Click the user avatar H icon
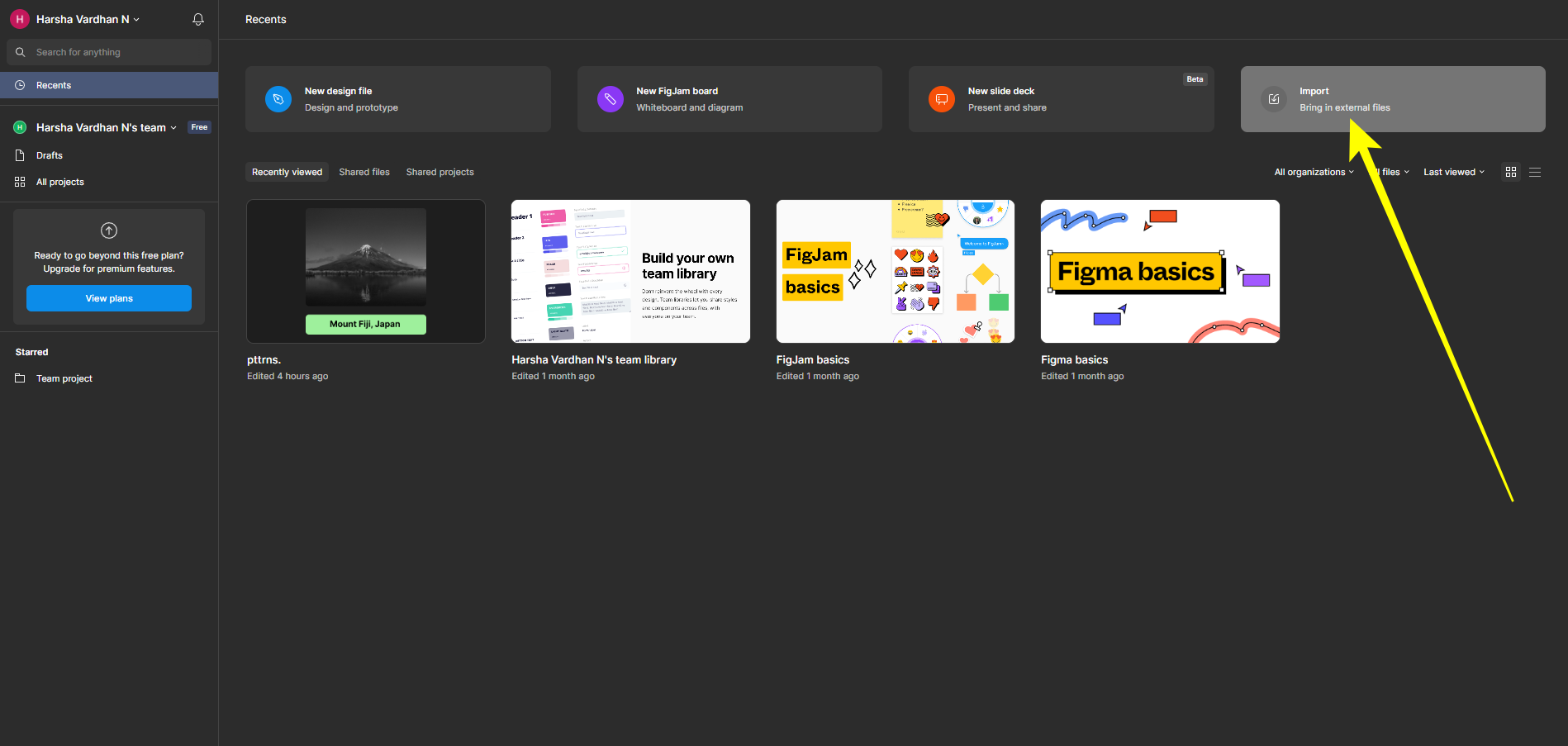 coord(19,19)
